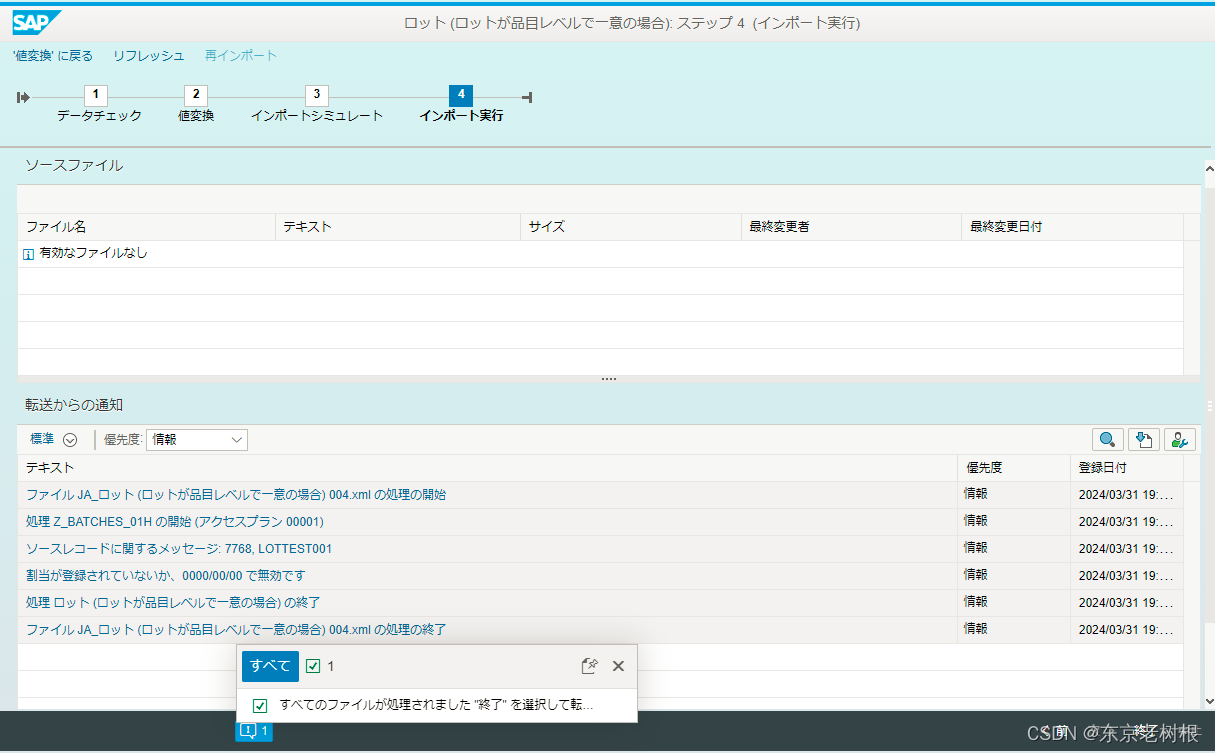Expand the 標準 view chevron
The image size is (1215, 753).
point(69,438)
